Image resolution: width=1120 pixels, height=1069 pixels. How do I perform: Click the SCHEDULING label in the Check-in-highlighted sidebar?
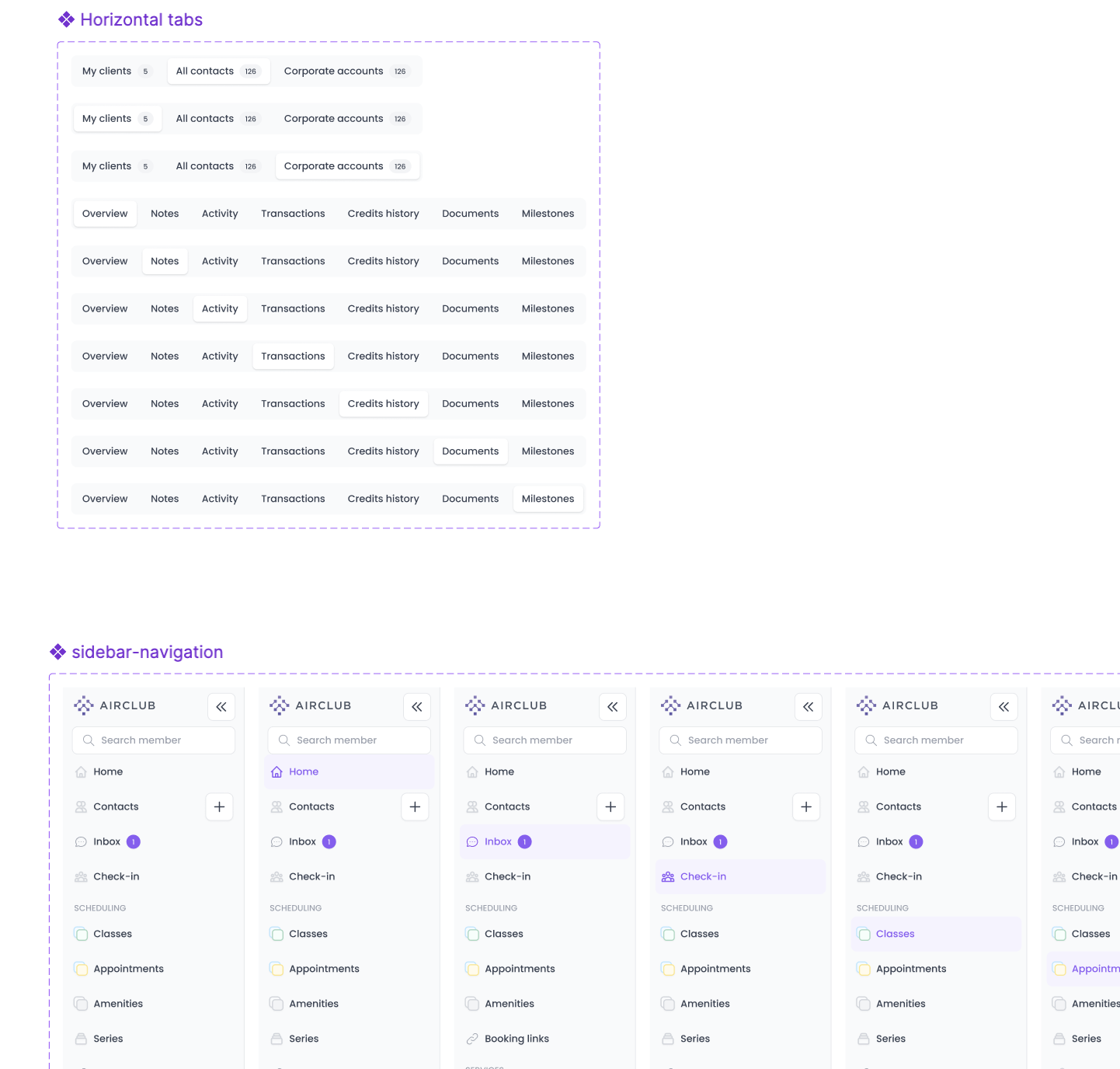687,908
